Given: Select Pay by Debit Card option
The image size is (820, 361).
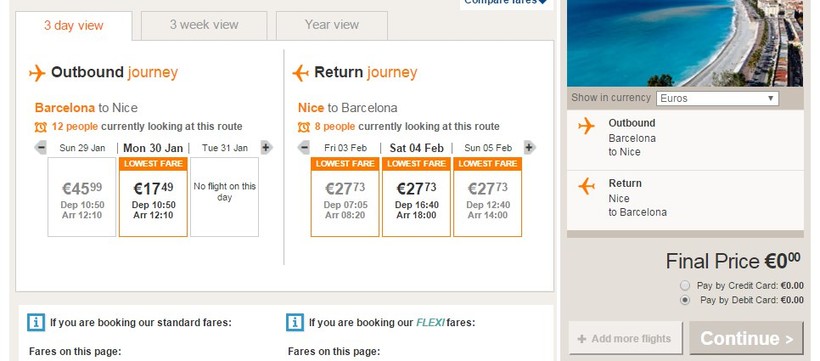Looking at the screenshot, I should (685, 300).
